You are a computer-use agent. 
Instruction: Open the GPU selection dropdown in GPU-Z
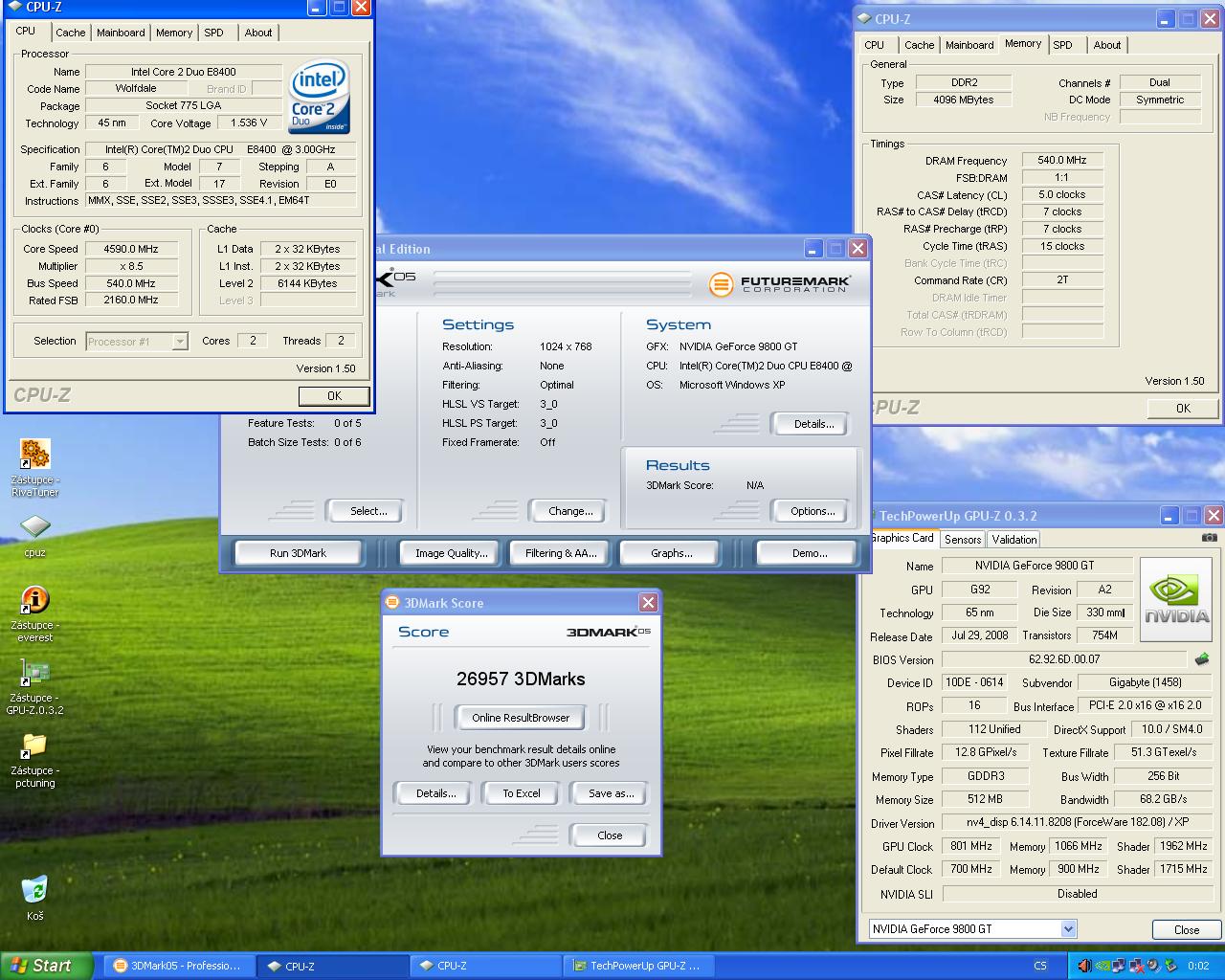(1068, 928)
